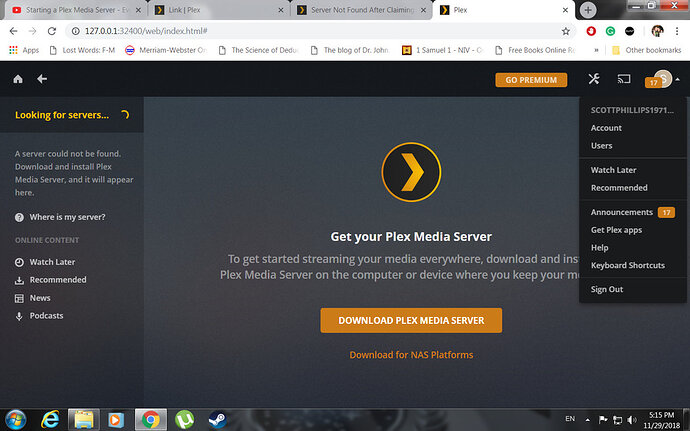The image size is (690, 431).
Task: Choose Account in user menu
Action: [606, 128]
